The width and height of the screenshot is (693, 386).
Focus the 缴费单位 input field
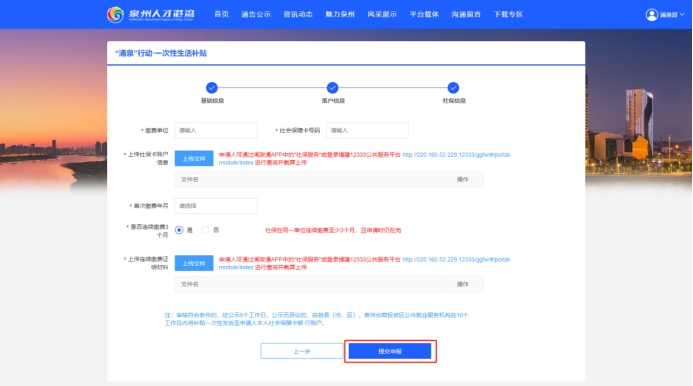(x=216, y=130)
